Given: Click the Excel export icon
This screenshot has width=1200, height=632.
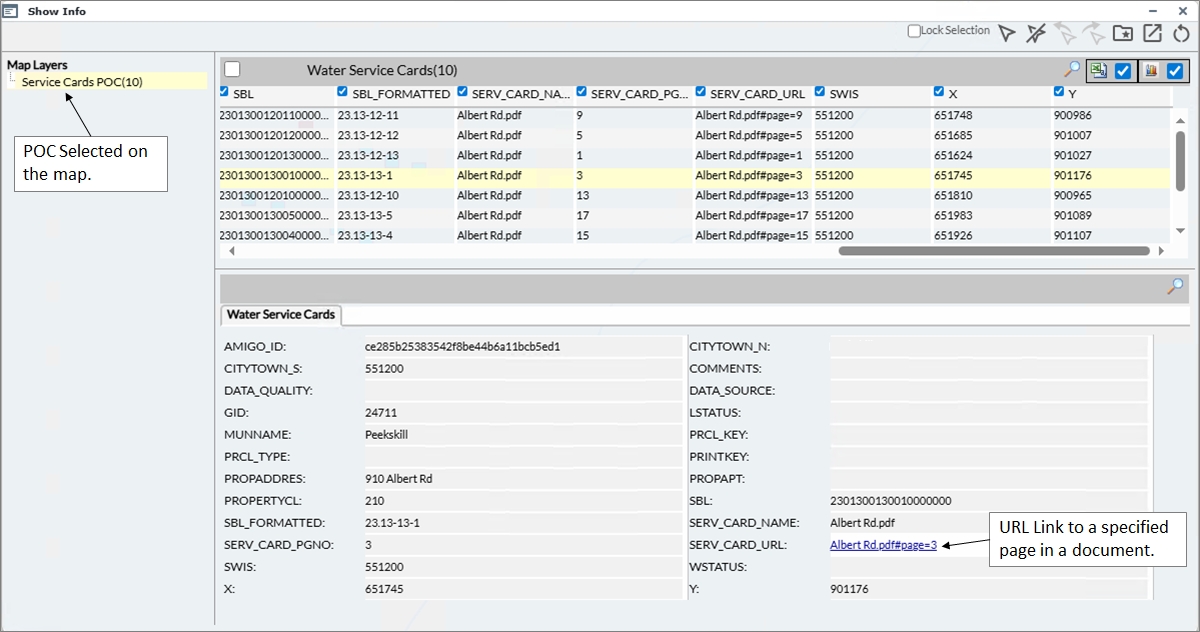Looking at the screenshot, I should click(1099, 71).
